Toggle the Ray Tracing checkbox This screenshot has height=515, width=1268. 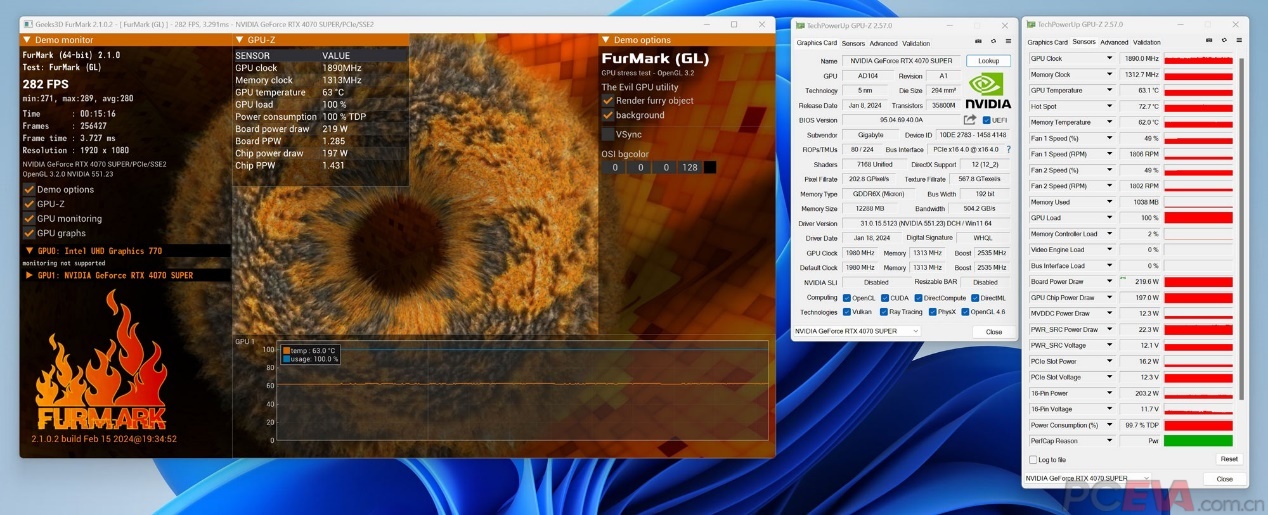coord(884,312)
